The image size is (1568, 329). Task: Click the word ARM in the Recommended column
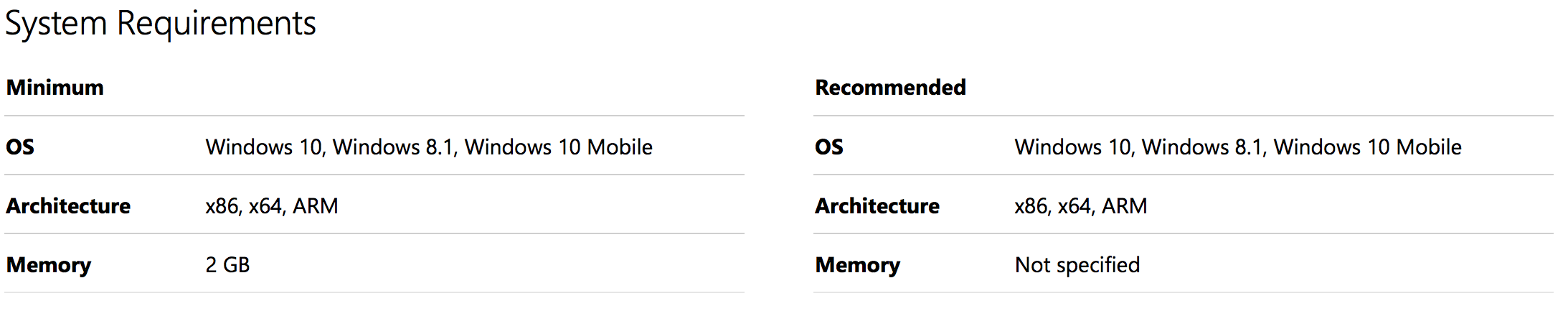1125,206
